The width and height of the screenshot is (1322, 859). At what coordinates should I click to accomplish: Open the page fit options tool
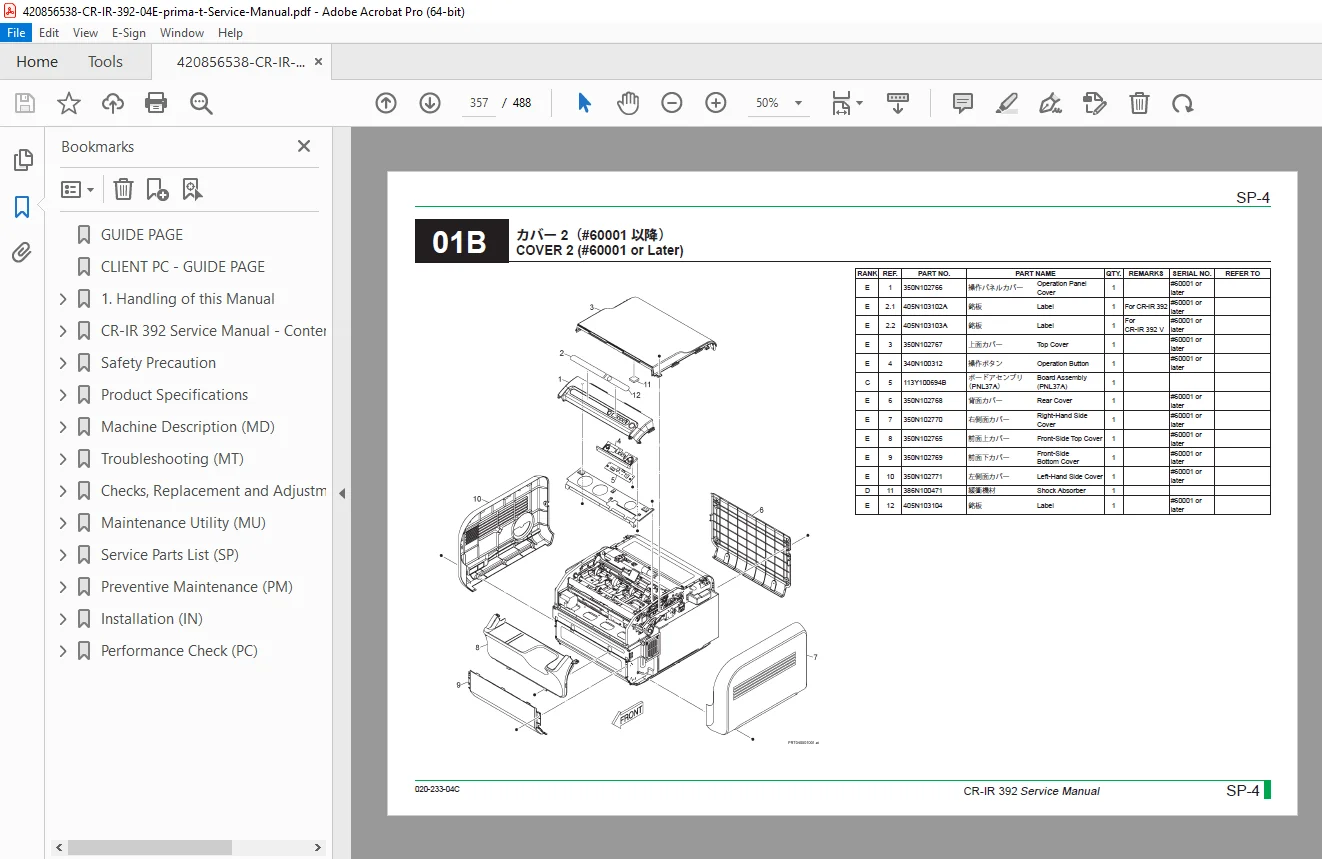tap(847, 103)
